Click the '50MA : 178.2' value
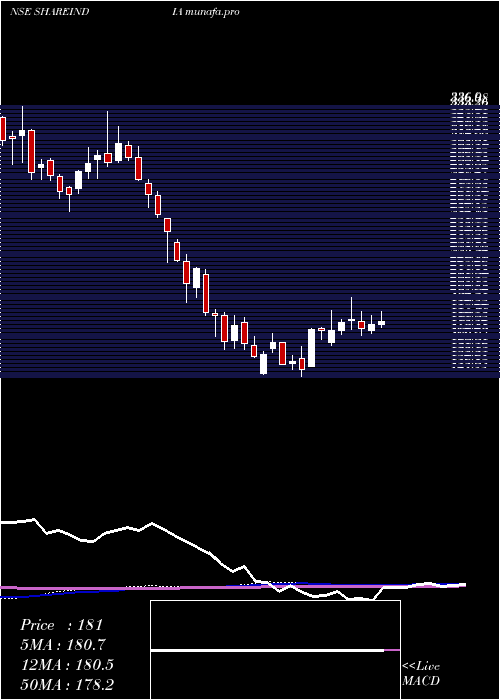 coord(67,684)
